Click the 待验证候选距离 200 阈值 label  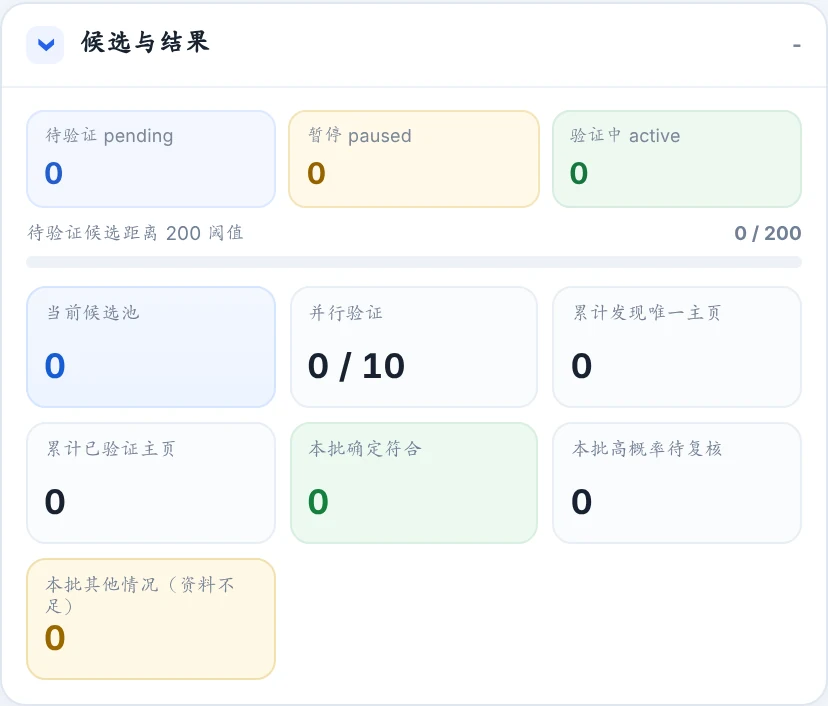tap(135, 233)
